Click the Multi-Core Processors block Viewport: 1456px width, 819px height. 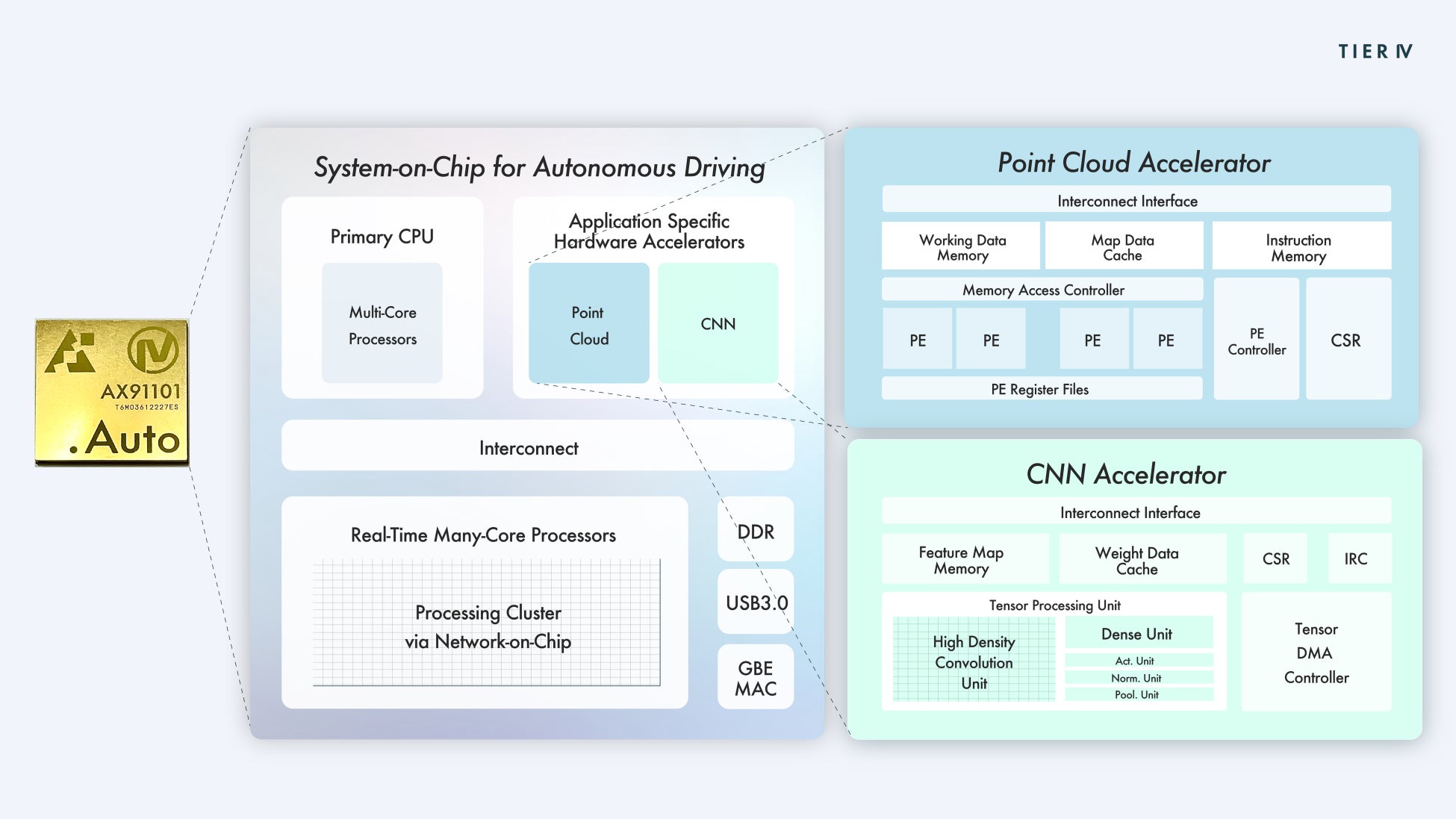382,325
